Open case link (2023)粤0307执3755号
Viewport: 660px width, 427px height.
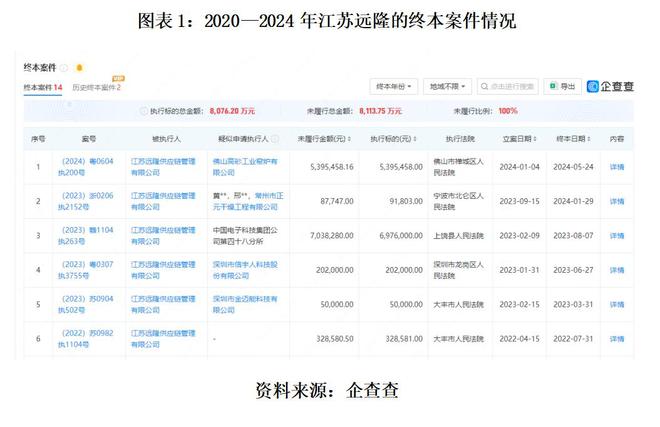(x=86, y=270)
